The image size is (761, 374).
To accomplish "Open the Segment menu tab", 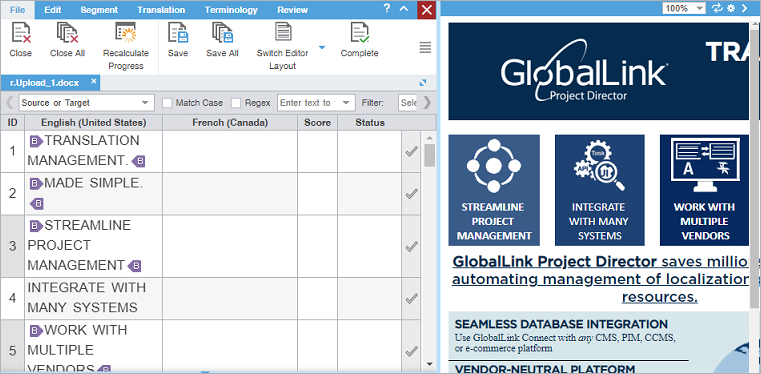I will (99, 10).
